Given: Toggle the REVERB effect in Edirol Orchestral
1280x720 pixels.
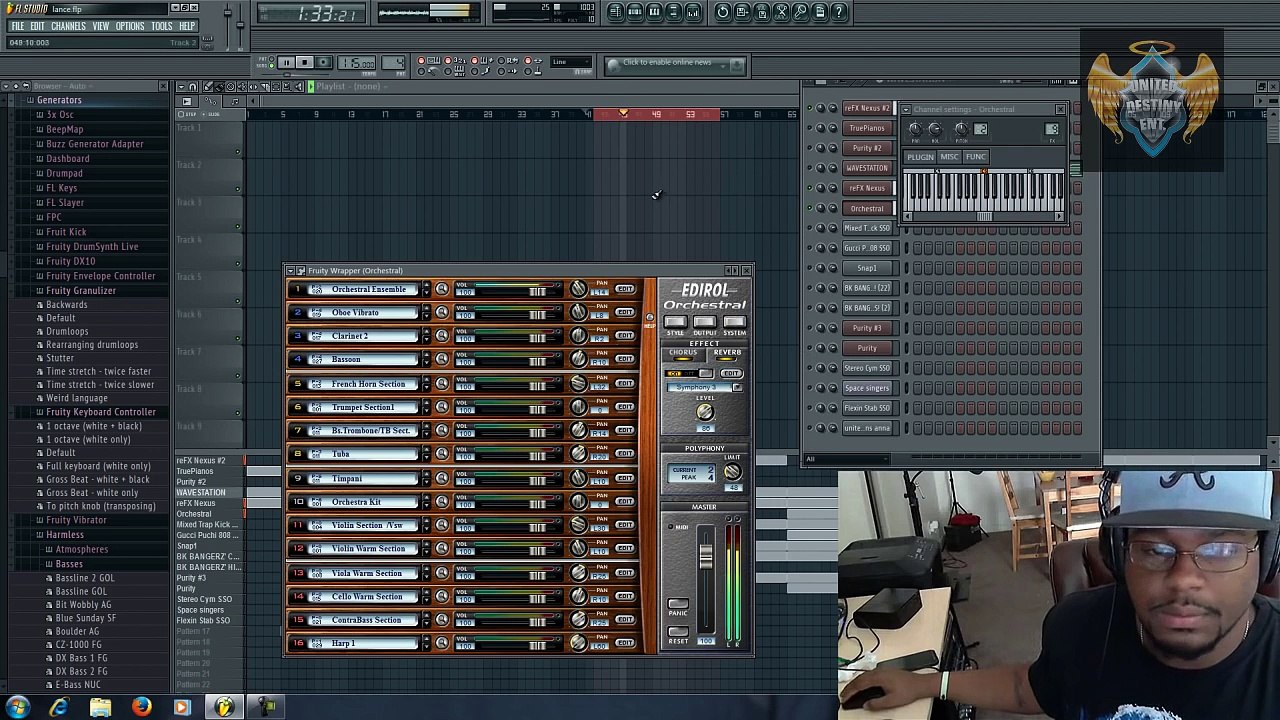Looking at the screenshot, I should coord(728,355).
